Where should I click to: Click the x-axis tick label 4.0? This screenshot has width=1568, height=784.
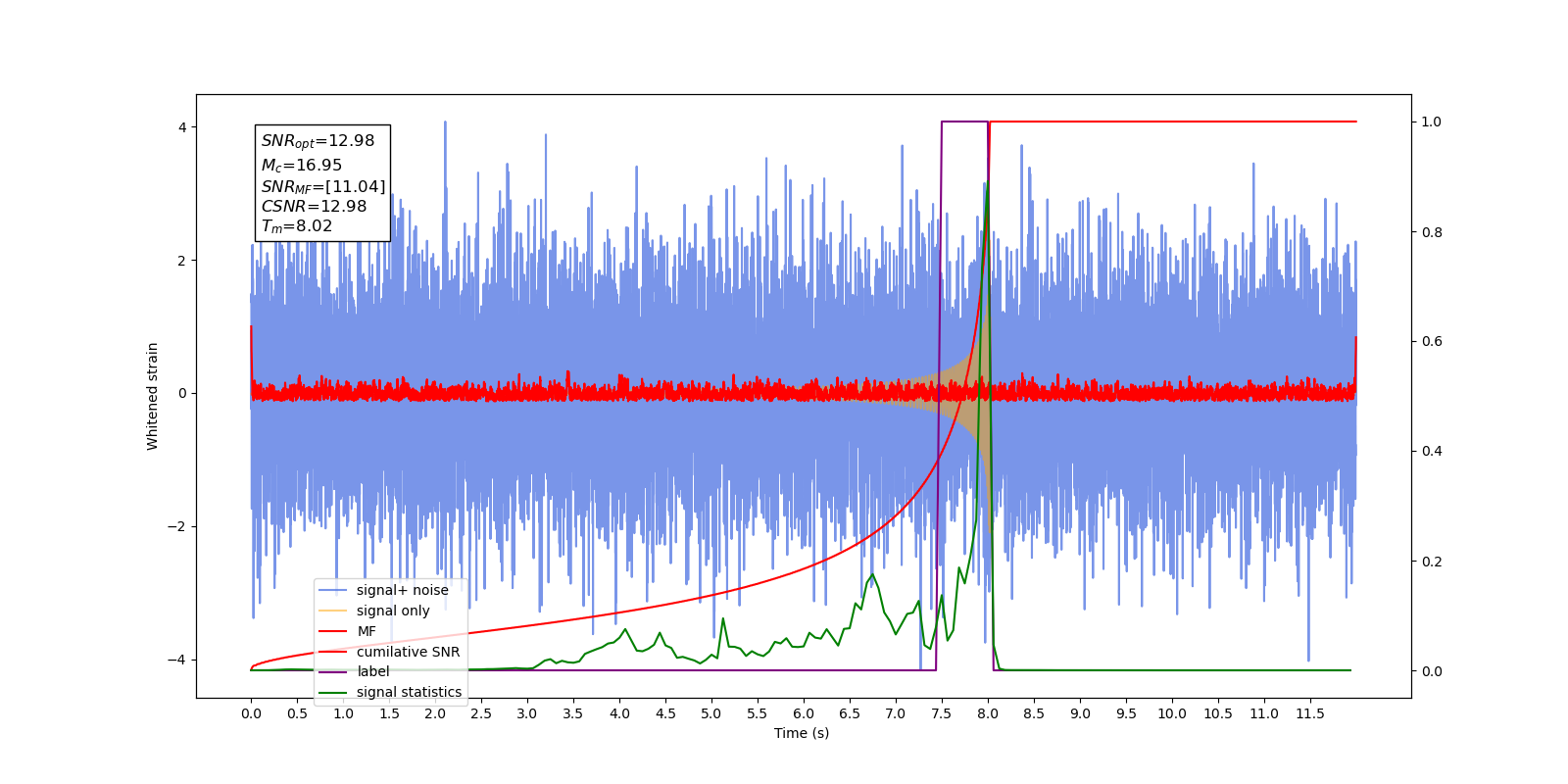tap(619, 713)
